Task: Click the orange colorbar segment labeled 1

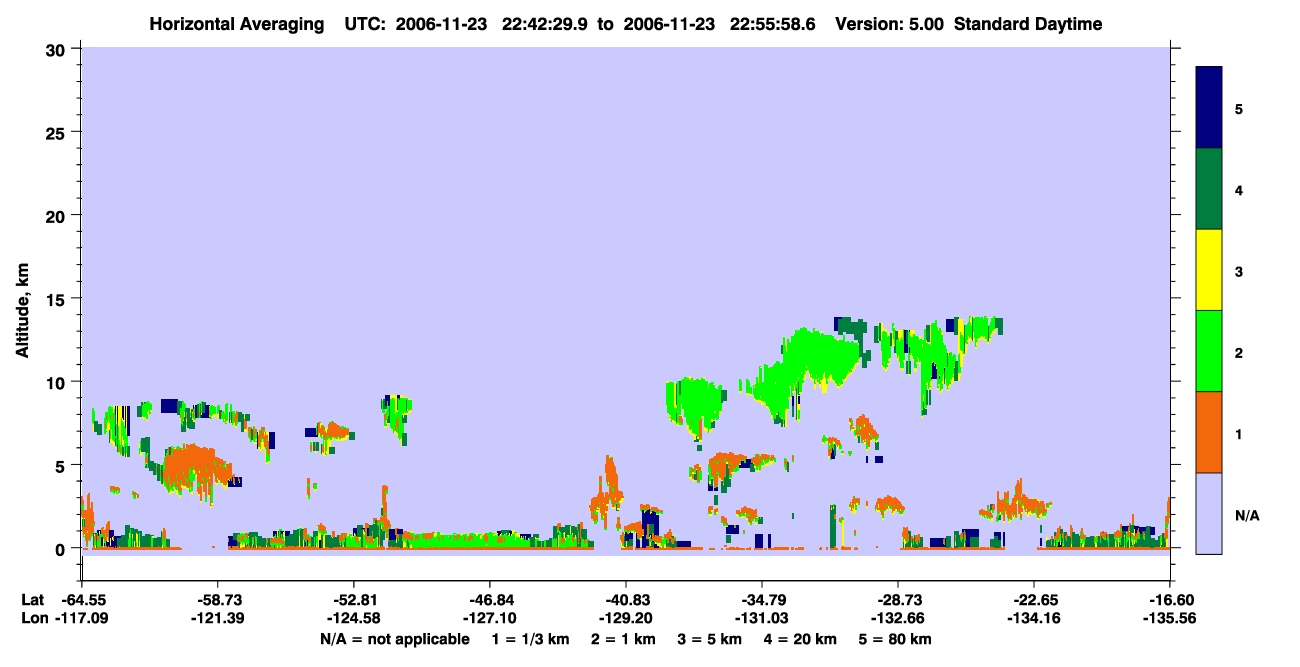Action: point(1209,432)
